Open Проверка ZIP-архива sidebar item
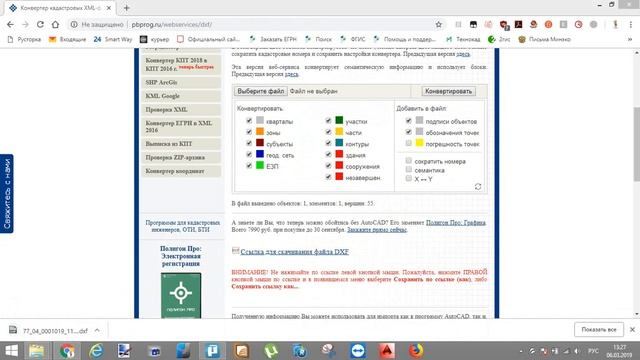Screen dimensions: 640x360 (181, 158)
